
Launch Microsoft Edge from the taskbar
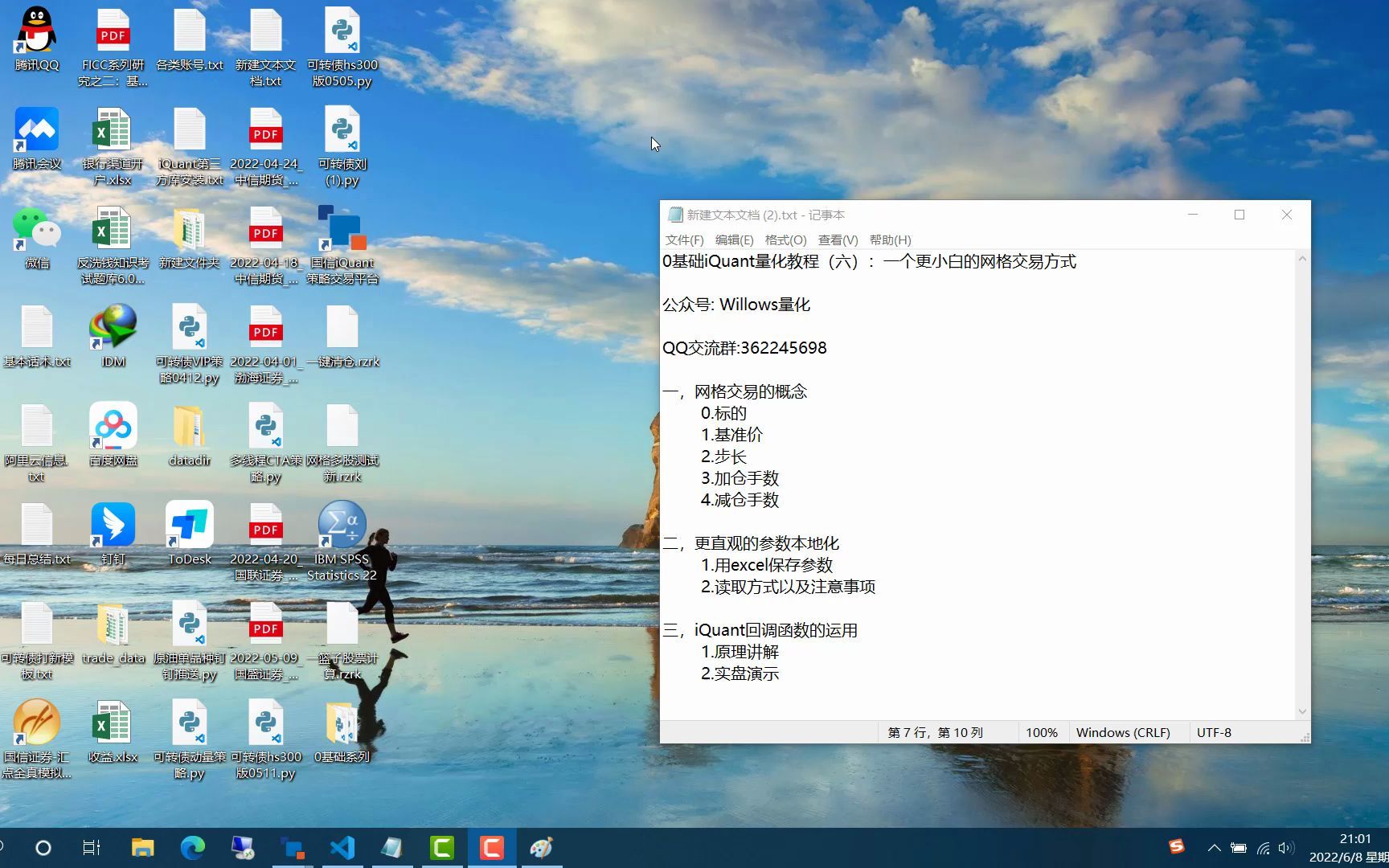(192, 847)
